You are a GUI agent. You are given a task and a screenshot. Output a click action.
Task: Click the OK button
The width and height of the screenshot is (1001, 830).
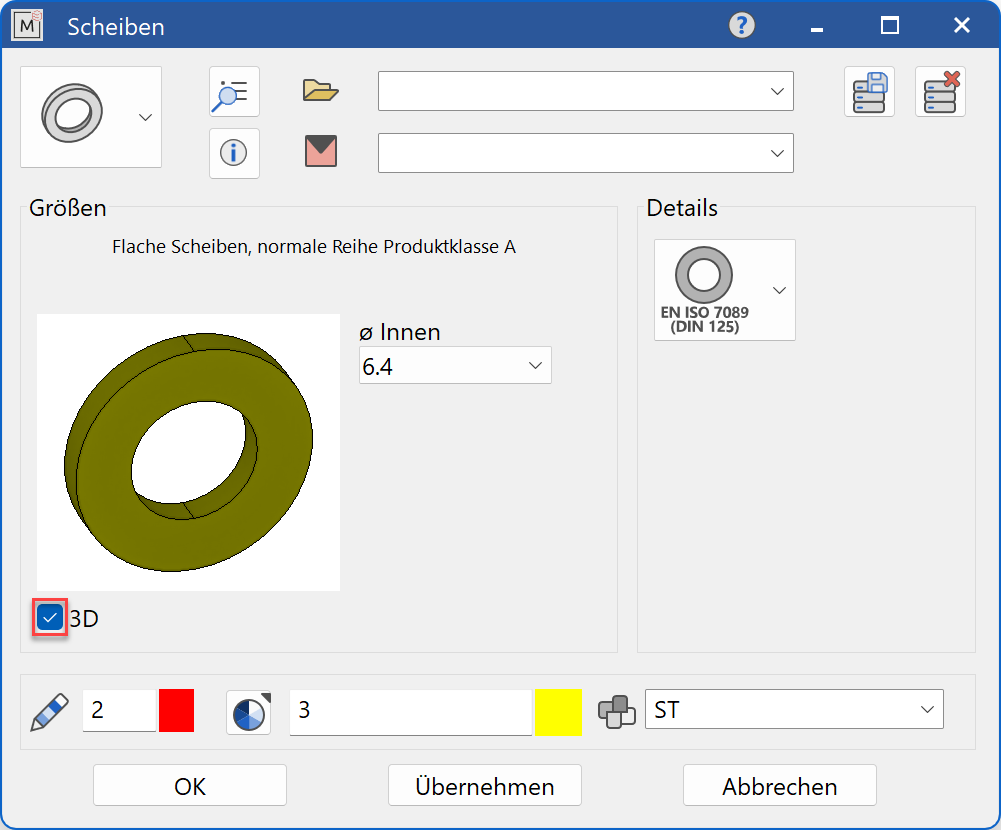point(190,785)
